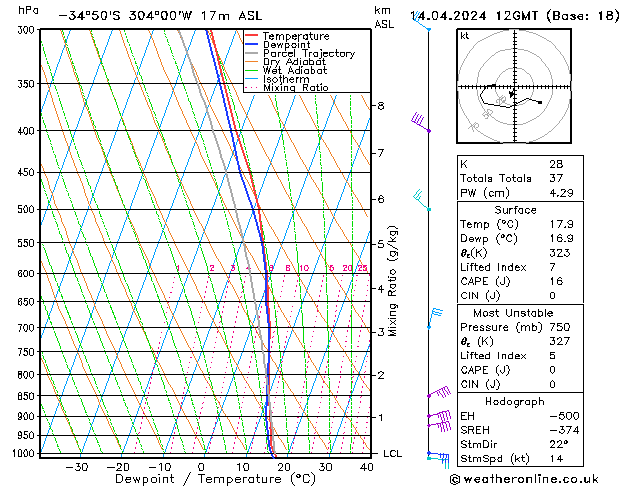629x486 pixels.
Task: Click the 350 pressure level label
Action: [x=28, y=84]
